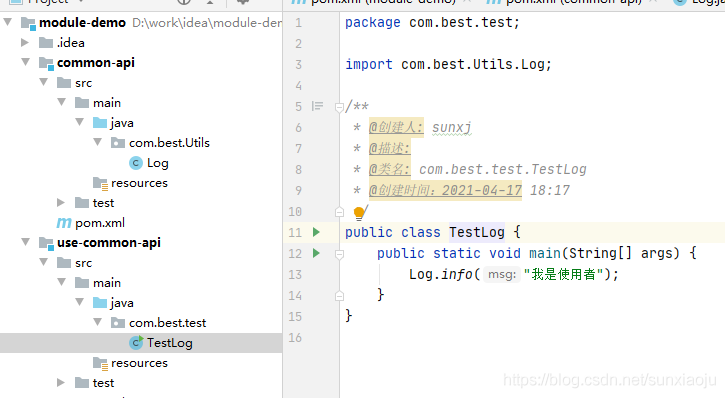Collapse the com.best.test package
This screenshot has width=725, height=398.
tap(98, 322)
